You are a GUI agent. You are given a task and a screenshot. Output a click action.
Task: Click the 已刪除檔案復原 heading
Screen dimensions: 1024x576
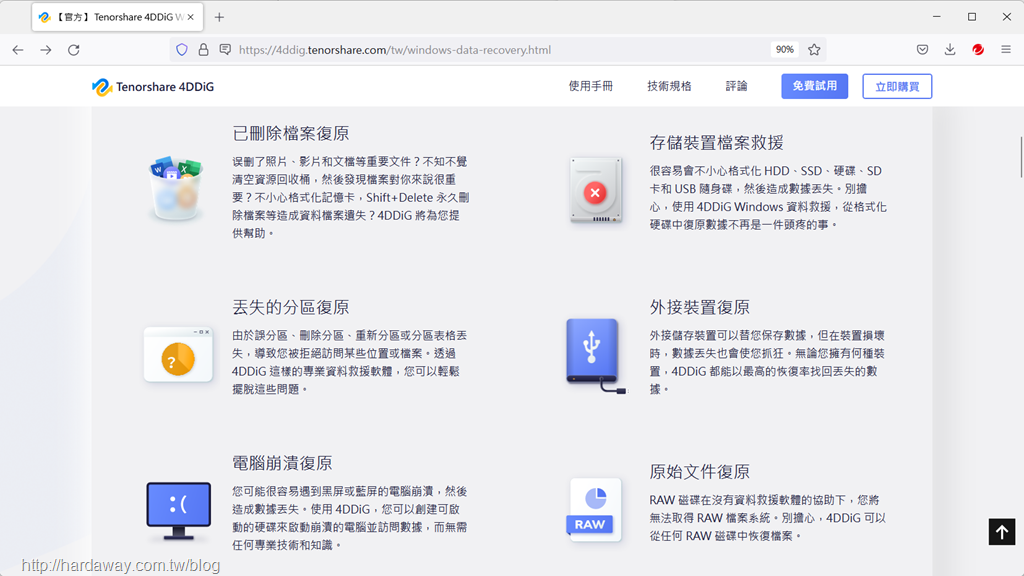click(291, 133)
